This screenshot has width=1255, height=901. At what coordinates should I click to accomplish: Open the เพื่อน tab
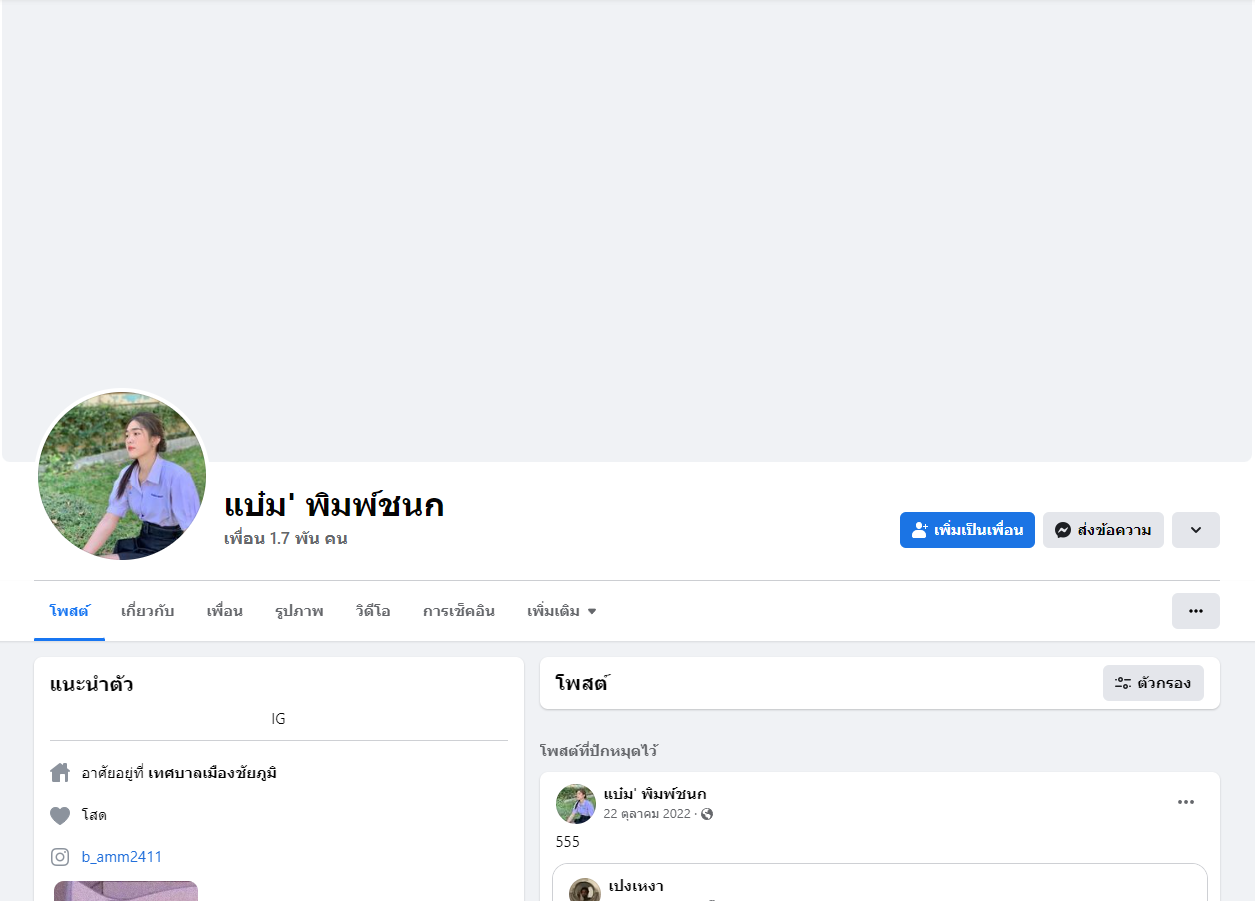click(225, 611)
